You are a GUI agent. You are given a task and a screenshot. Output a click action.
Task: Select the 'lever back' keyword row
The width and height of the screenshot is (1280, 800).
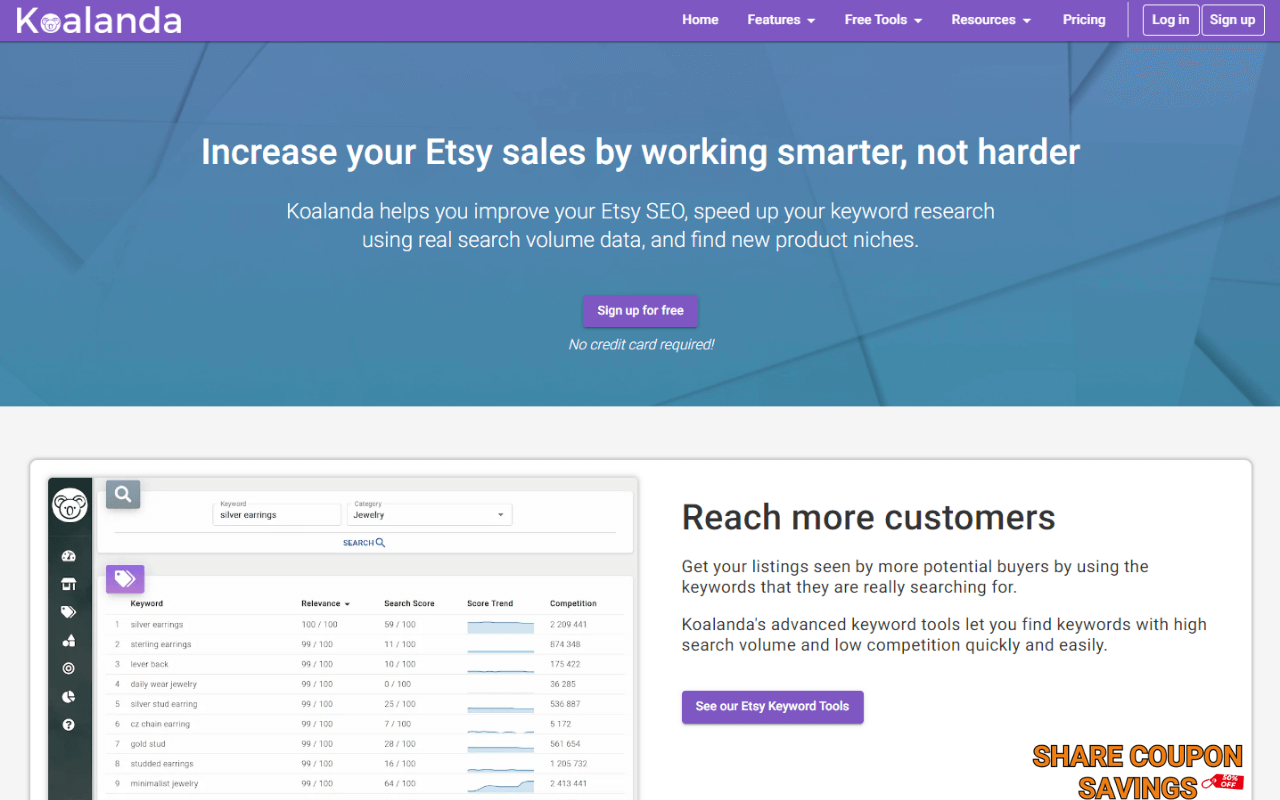[x=365, y=665]
